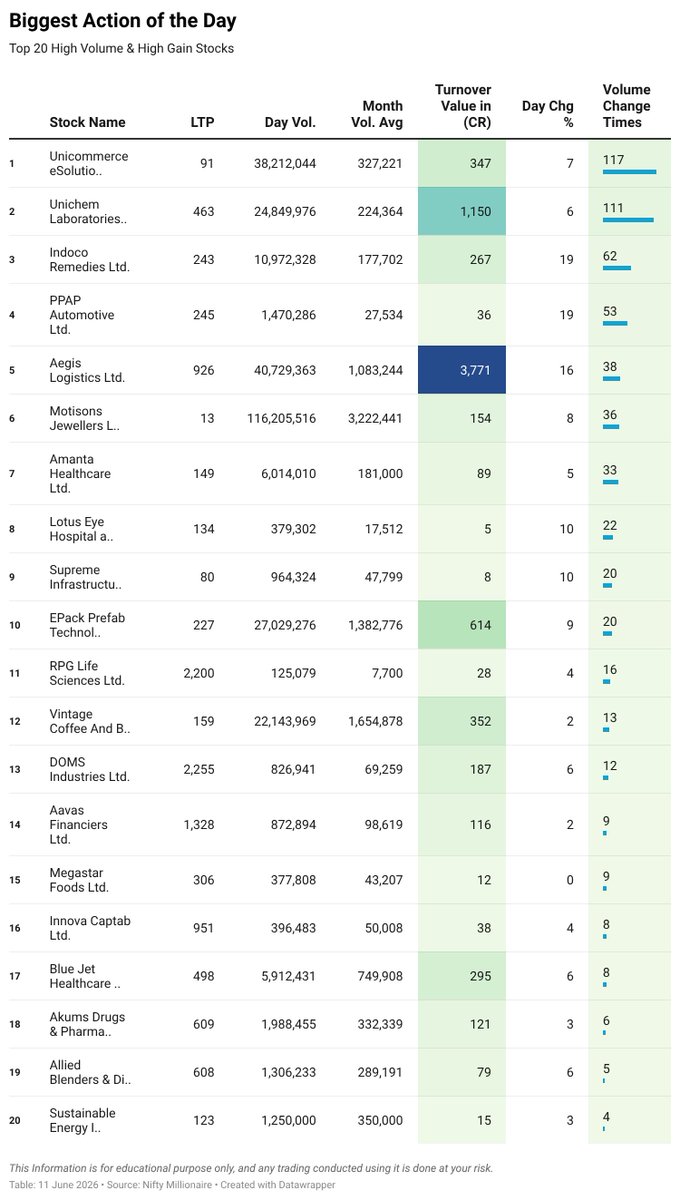Click the 1,328 LTP for Aavas Financiers
680x1200 pixels.
coord(199,825)
